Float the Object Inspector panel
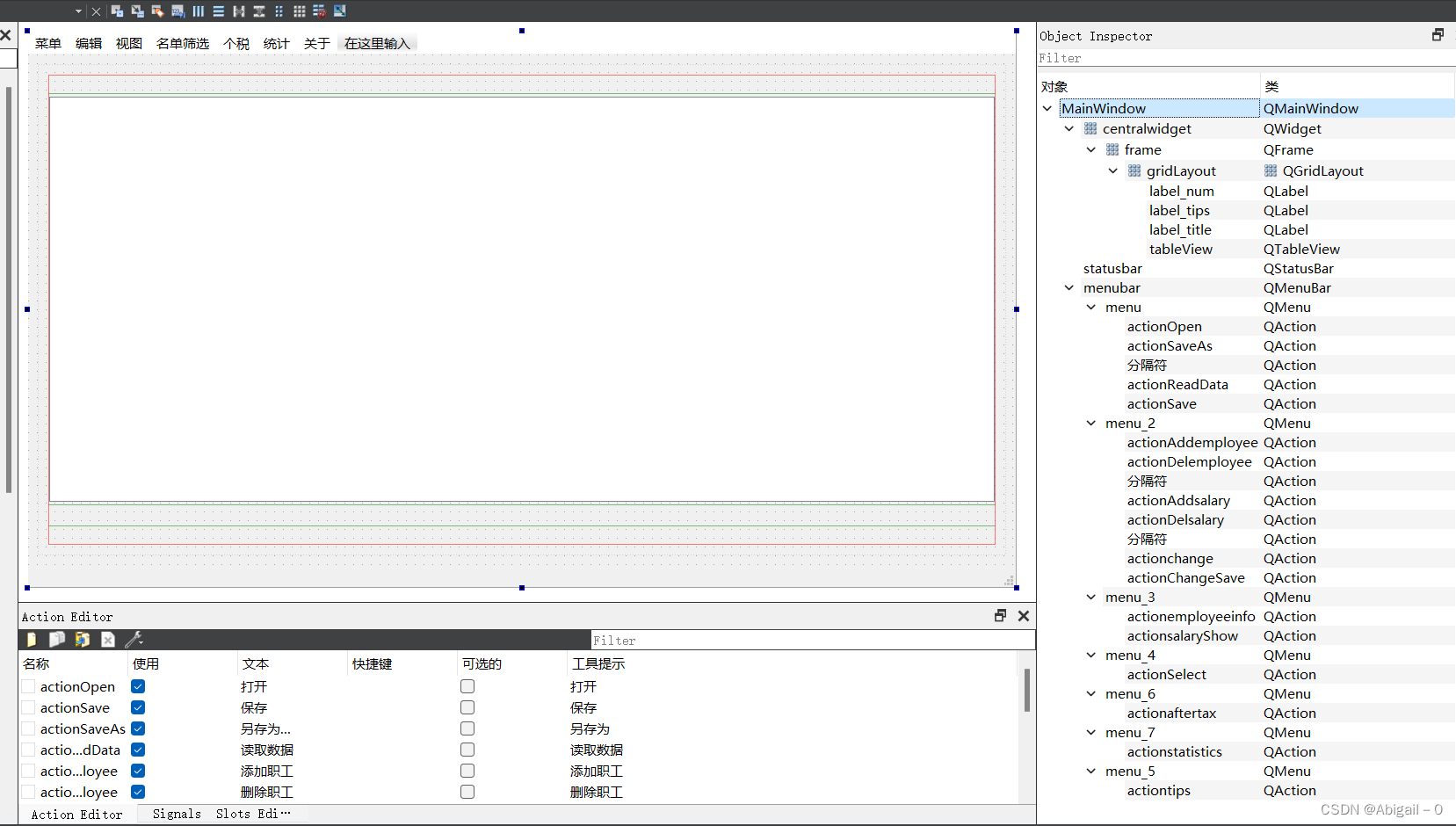 tap(1438, 35)
